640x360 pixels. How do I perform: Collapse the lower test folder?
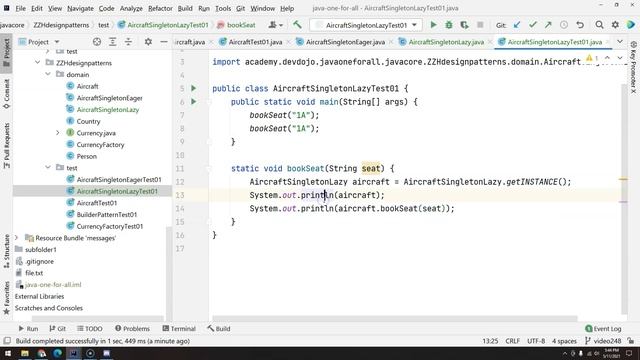48,168
